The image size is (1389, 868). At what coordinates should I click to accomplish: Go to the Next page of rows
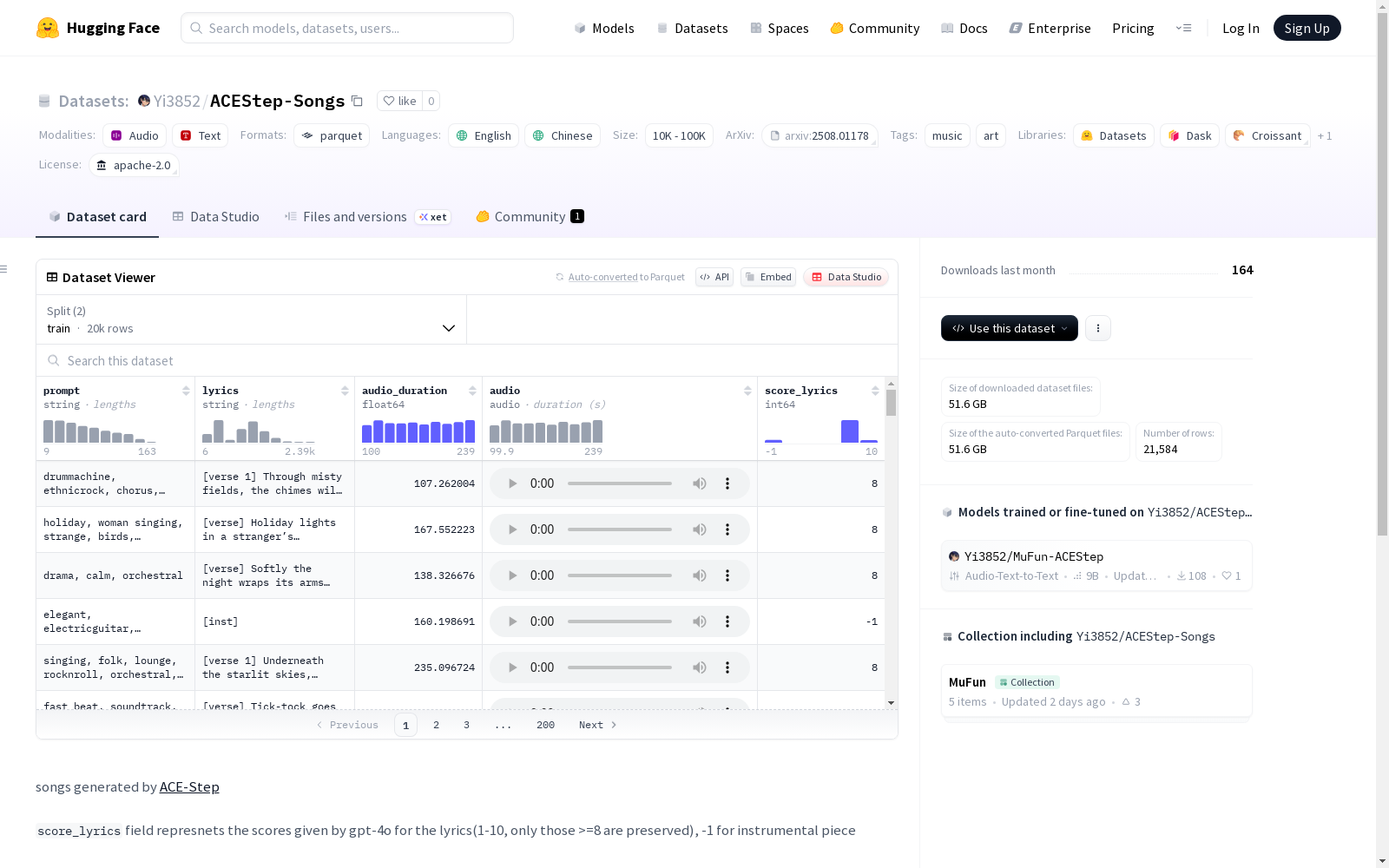(x=597, y=725)
